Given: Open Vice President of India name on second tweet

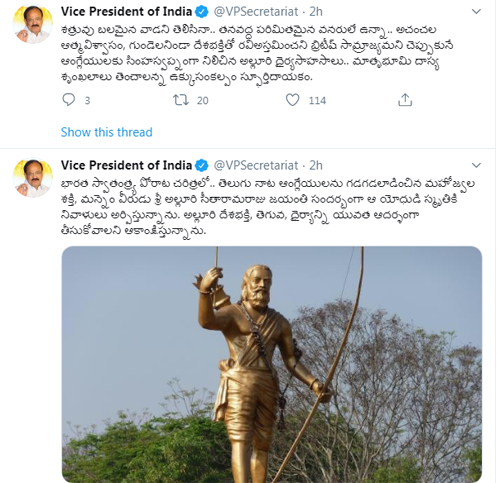Looking at the screenshot, I should (x=126, y=165).
